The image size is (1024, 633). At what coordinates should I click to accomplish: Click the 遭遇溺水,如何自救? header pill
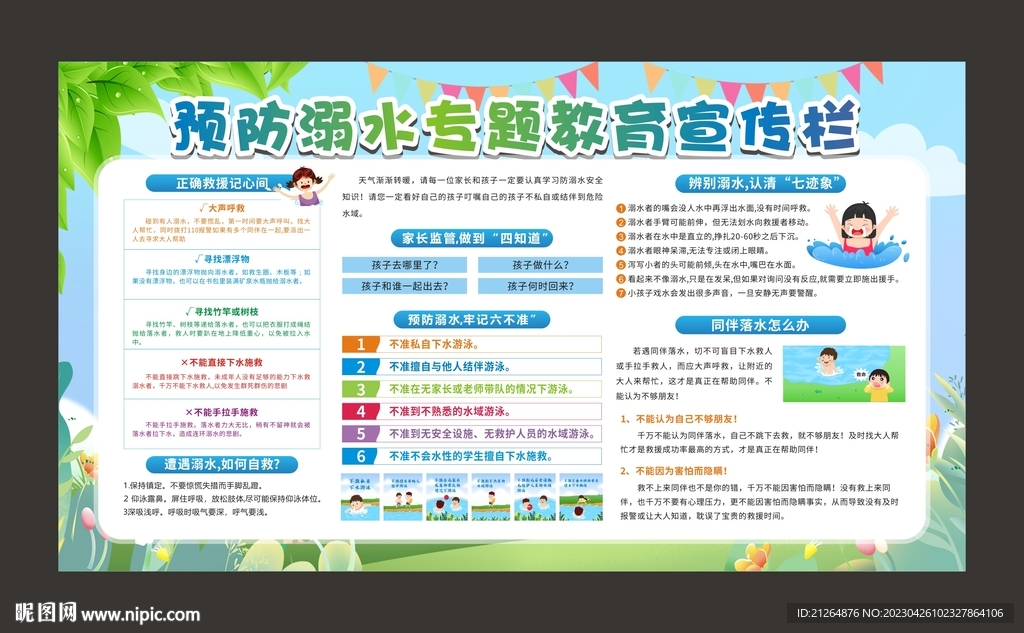point(221,464)
